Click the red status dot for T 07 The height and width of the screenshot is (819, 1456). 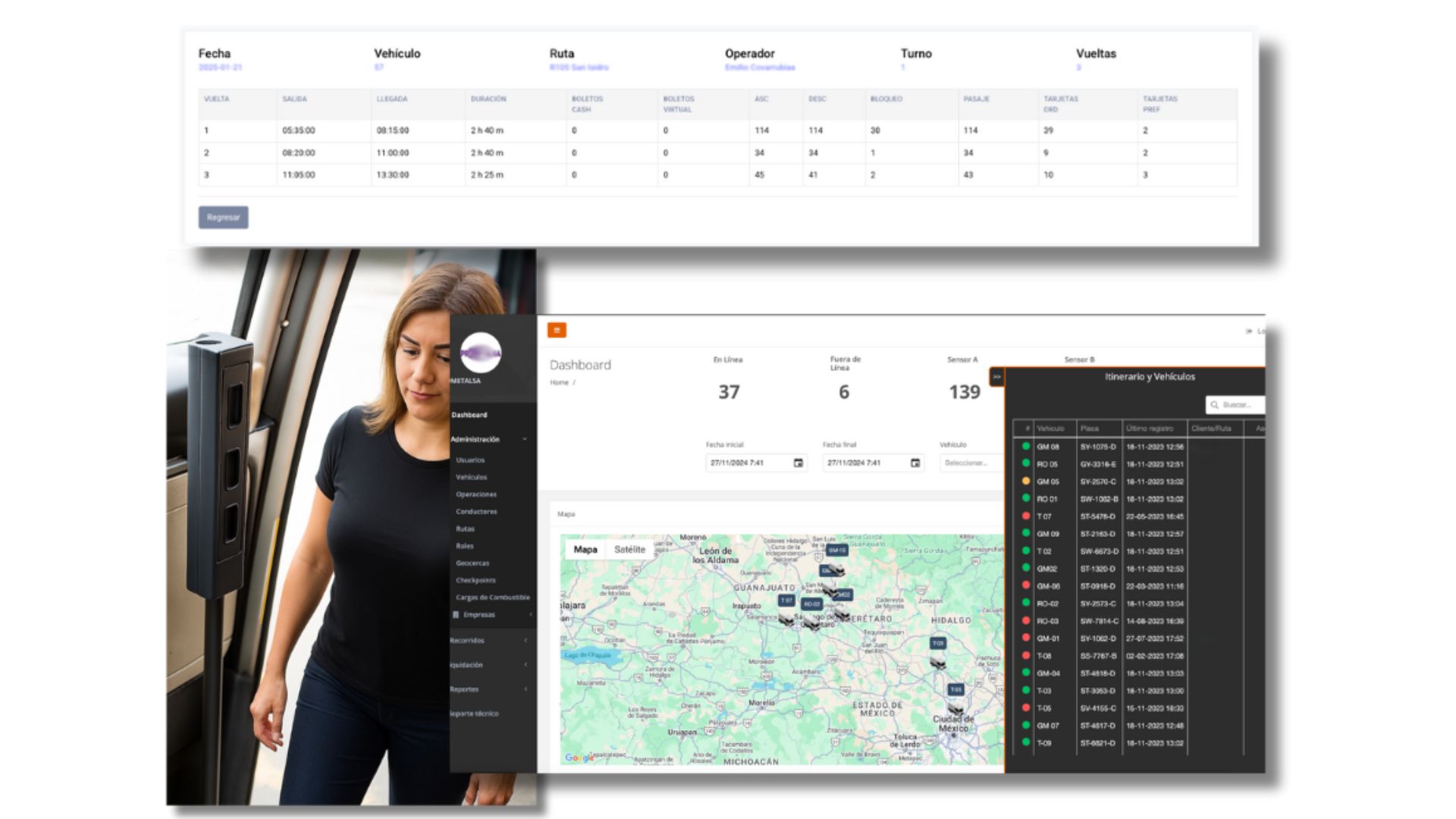point(1026,516)
